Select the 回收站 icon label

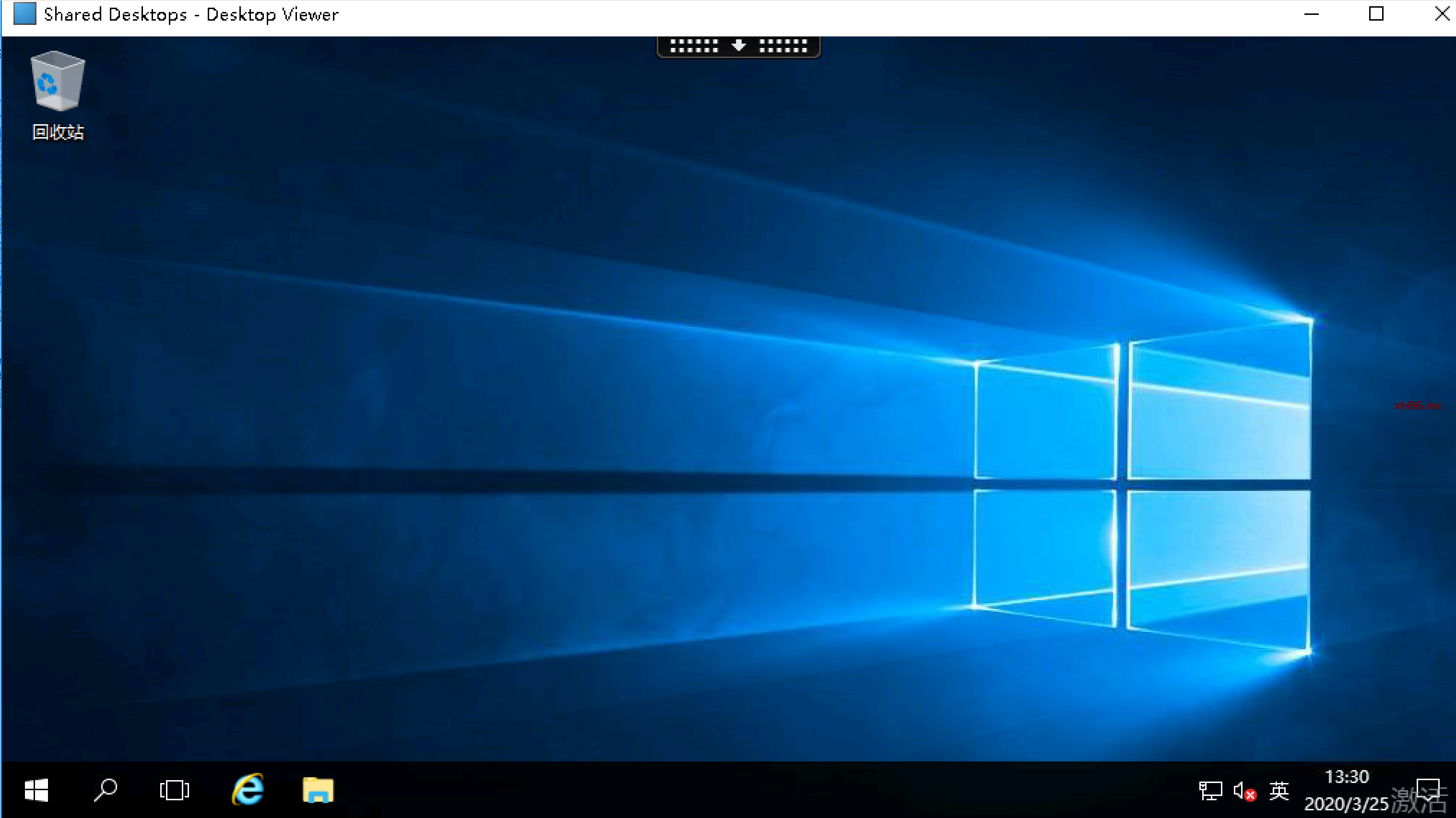pos(58,132)
